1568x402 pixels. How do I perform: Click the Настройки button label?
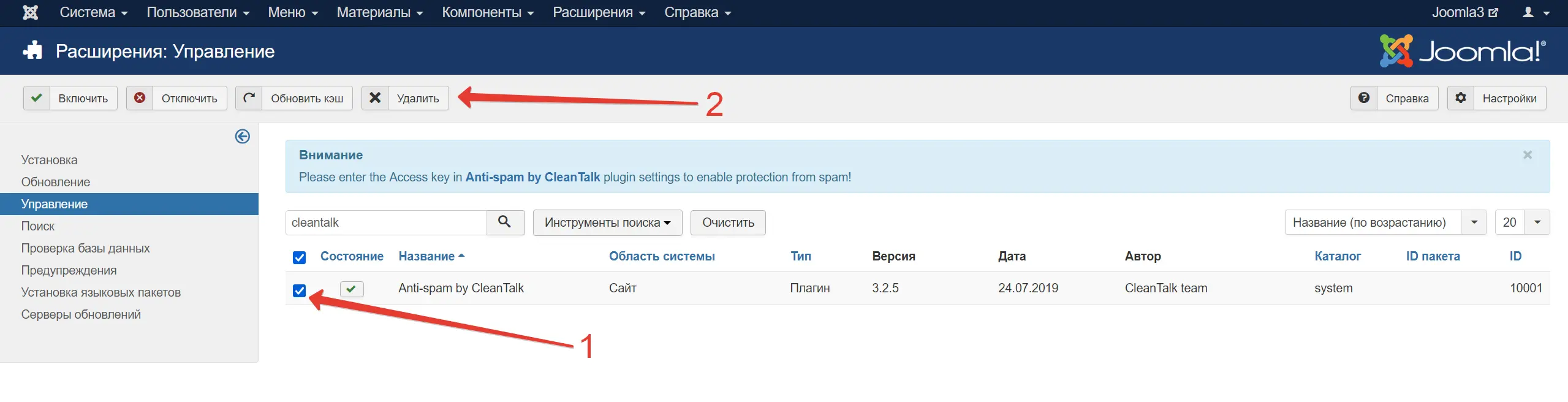point(1509,99)
